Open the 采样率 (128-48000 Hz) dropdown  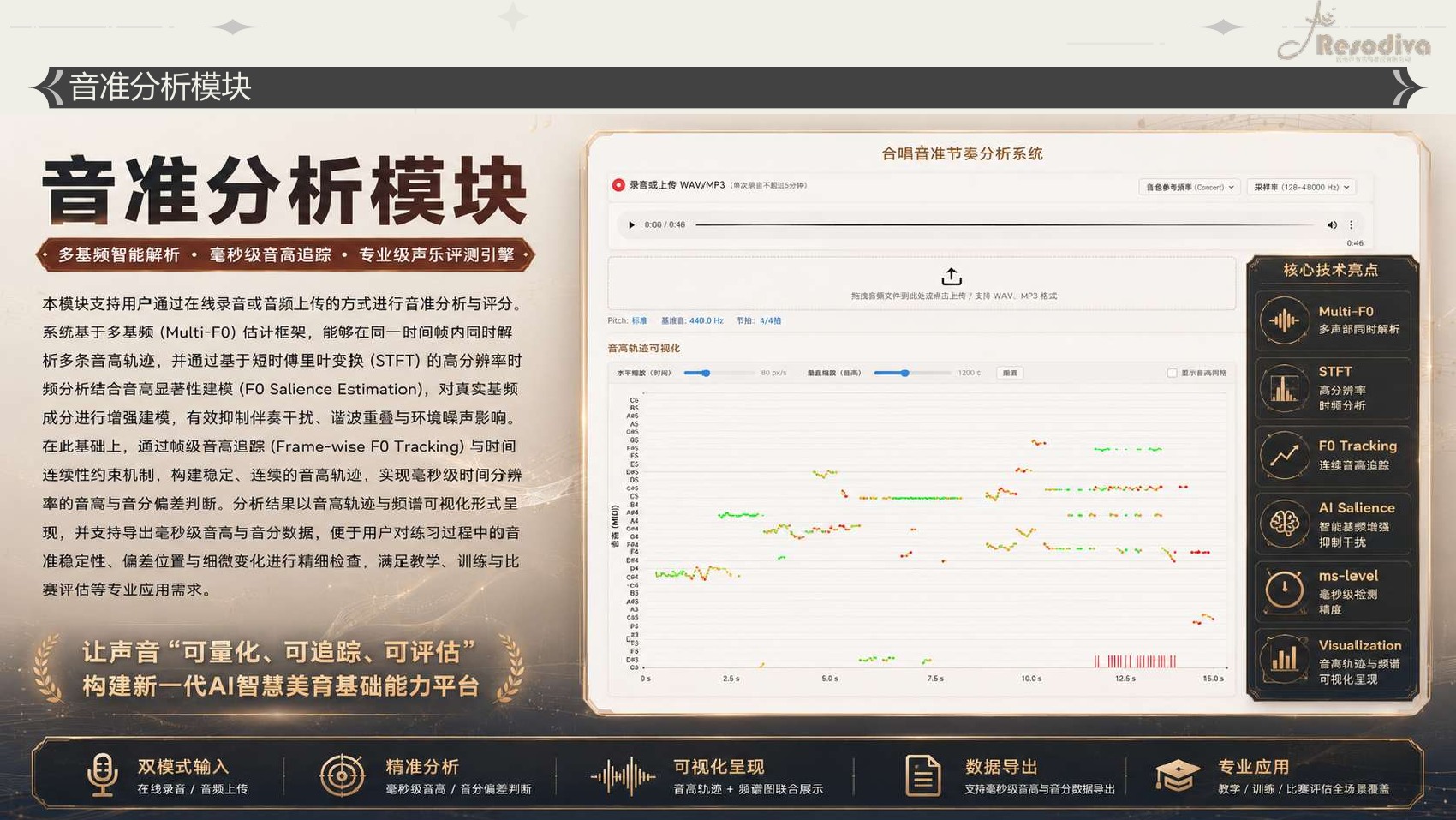pos(1302,187)
